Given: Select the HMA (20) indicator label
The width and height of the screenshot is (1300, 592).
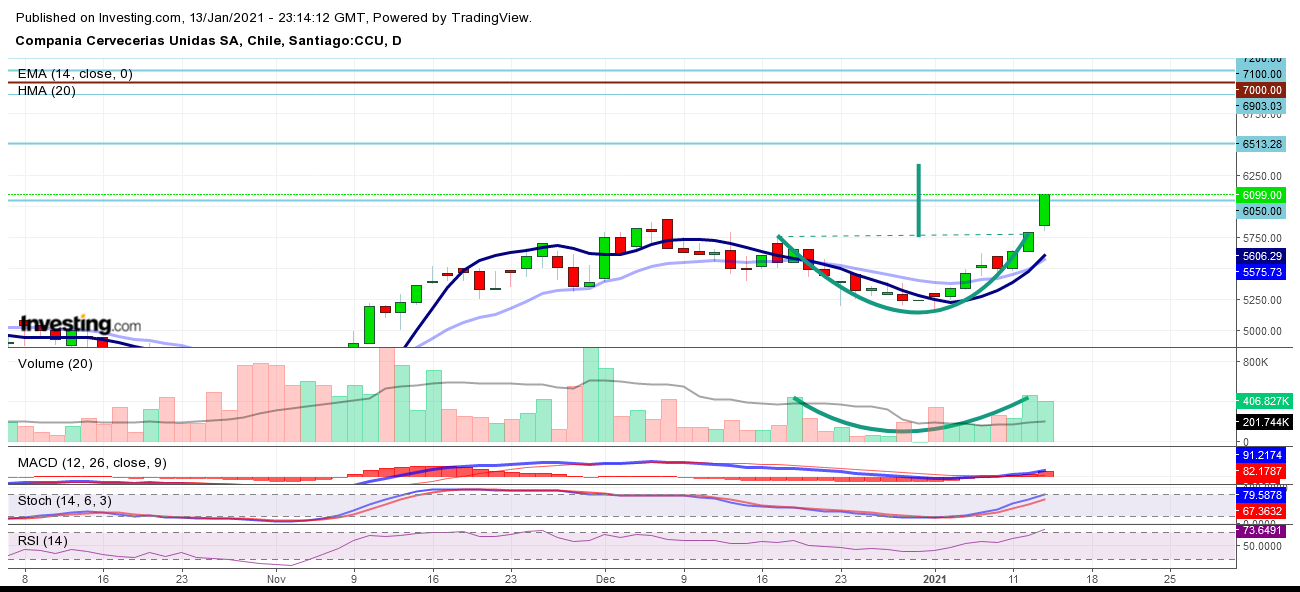Looking at the screenshot, I should pos(46,90).
